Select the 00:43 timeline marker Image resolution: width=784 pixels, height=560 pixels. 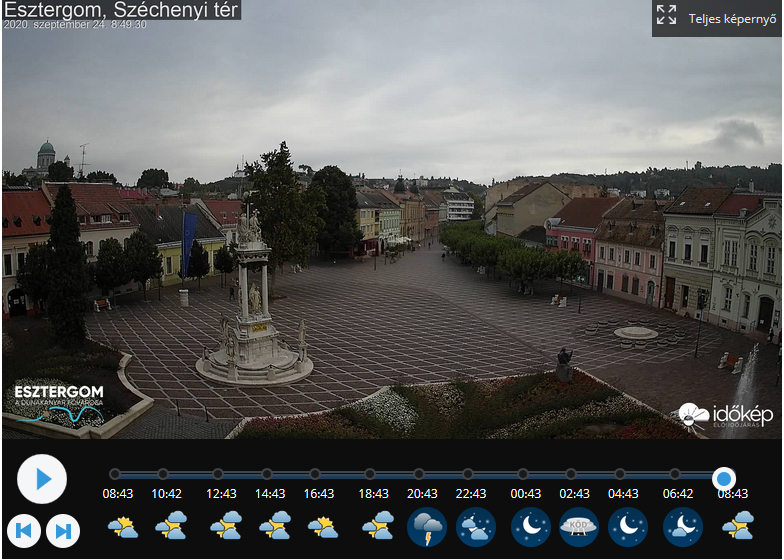[x=523, y=474]
